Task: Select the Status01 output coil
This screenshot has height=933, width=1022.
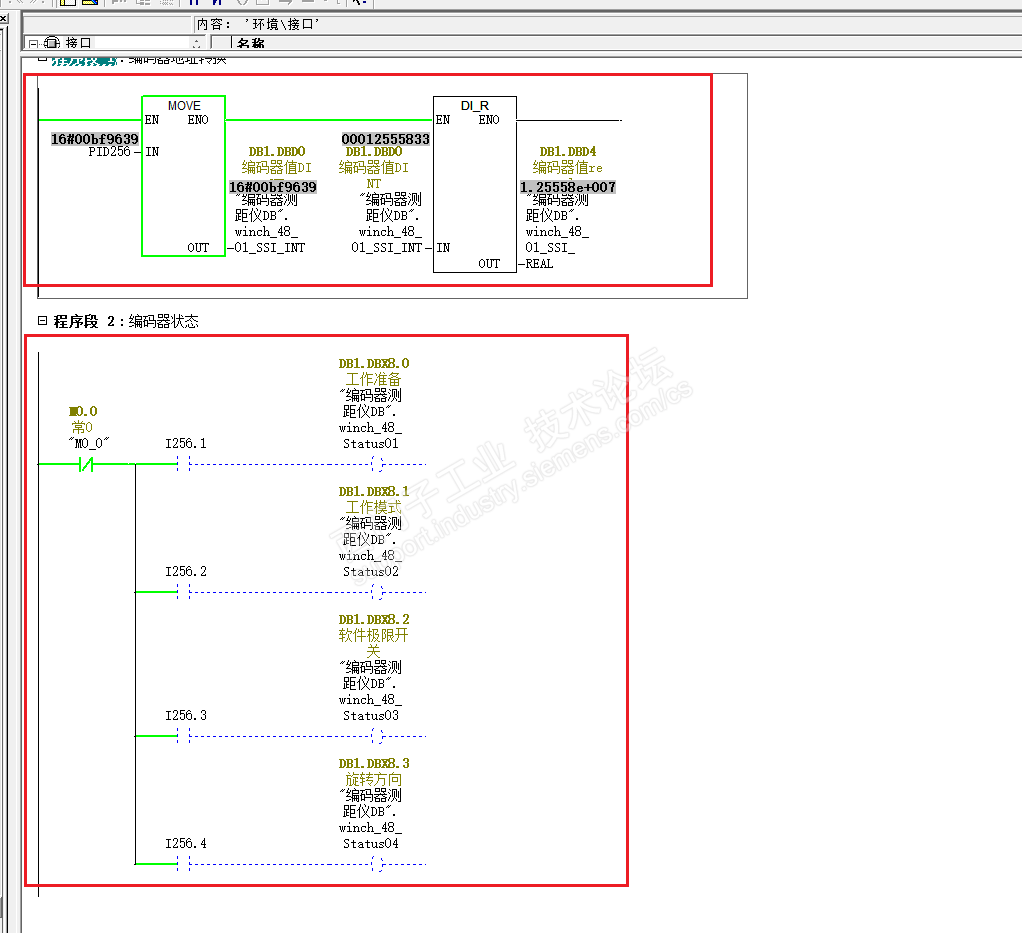Action: pyautogui.click(x=377, y=464)
